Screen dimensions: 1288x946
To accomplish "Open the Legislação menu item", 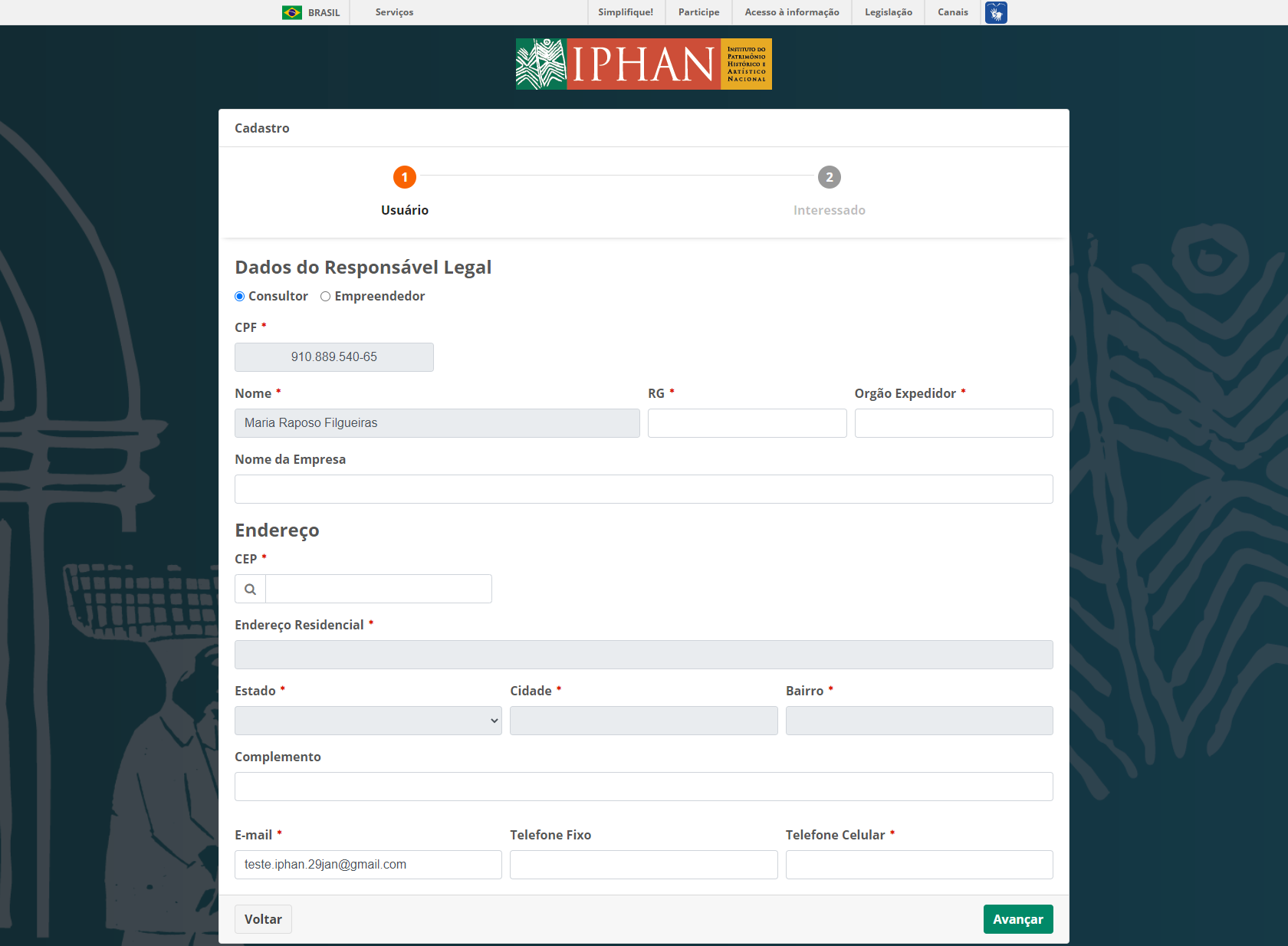I will (889, 12).
